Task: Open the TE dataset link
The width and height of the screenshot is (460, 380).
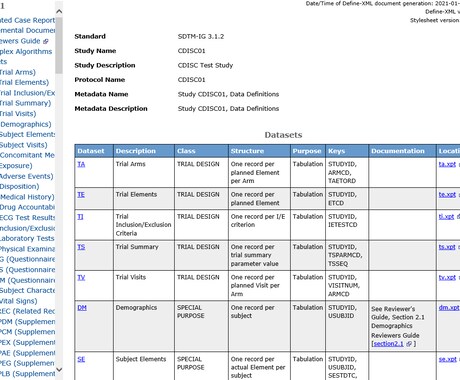Action: click(81, 194)
